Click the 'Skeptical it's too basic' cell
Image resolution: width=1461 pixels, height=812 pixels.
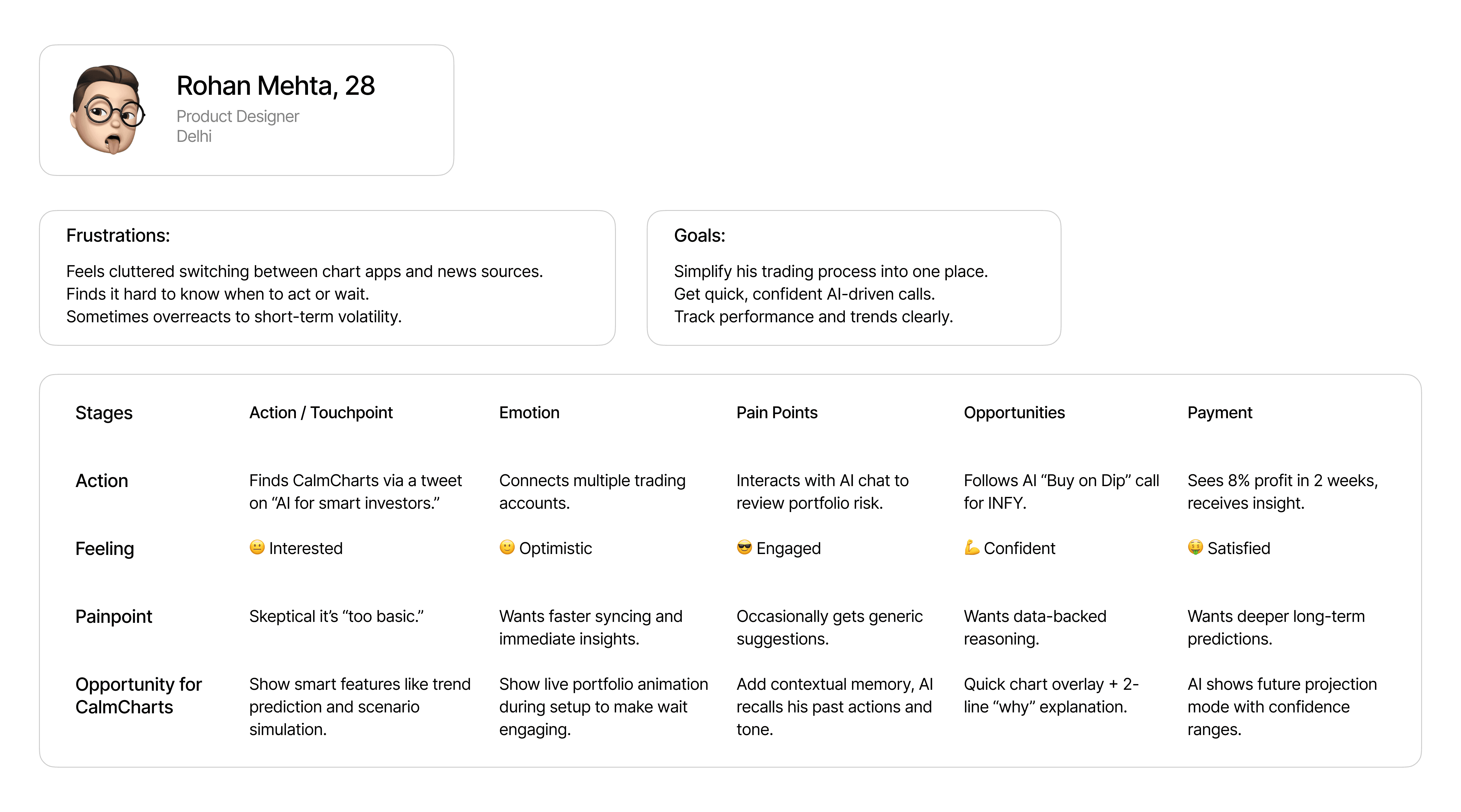[x=336, y=616]
